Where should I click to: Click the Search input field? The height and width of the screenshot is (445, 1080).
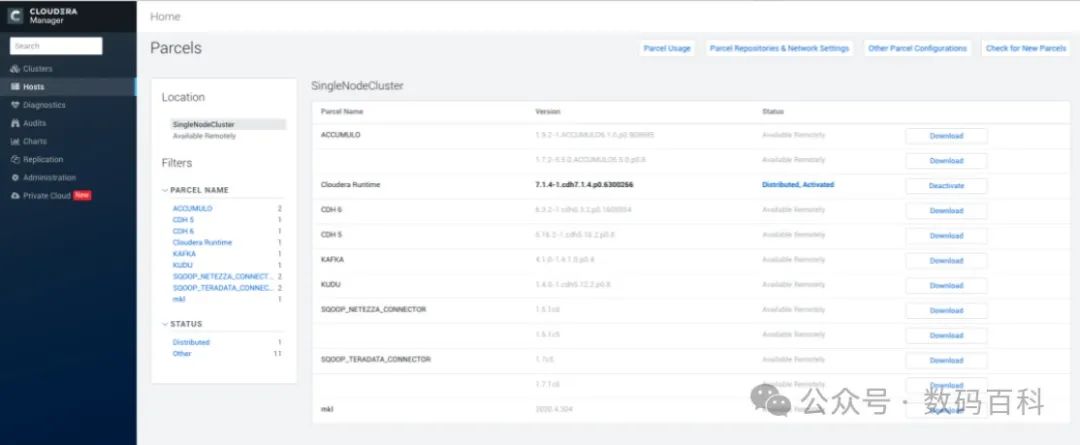(x=56, y=46)
